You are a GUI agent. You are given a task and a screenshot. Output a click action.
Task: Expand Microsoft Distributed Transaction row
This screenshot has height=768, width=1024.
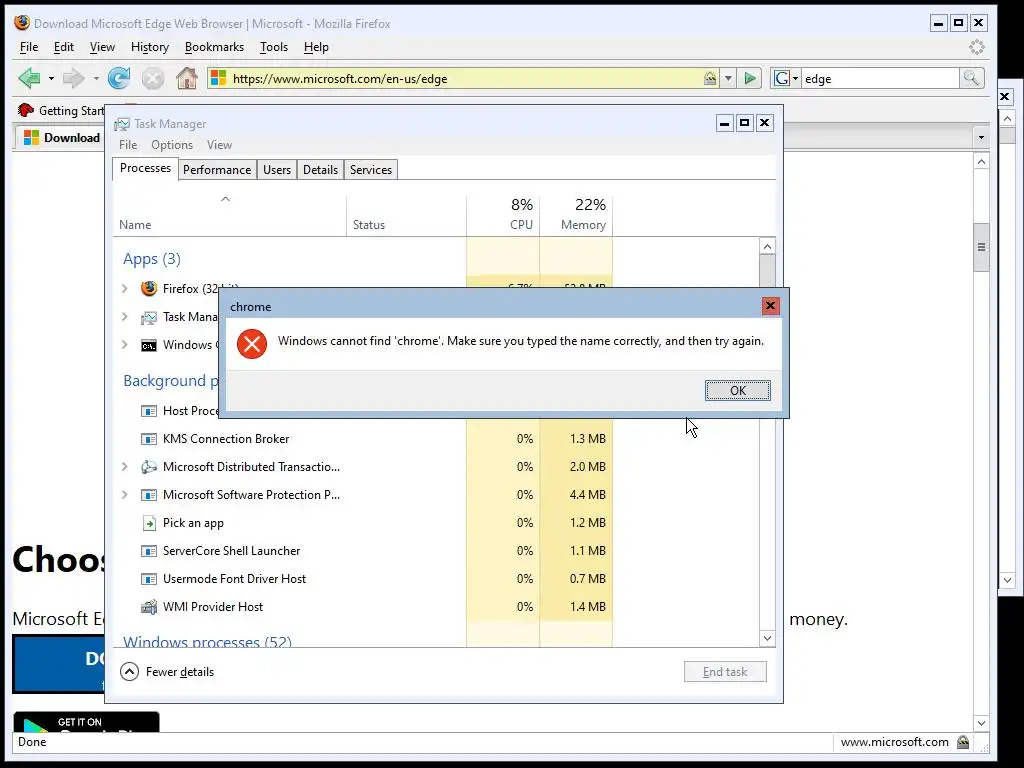(x=125, y=466)
